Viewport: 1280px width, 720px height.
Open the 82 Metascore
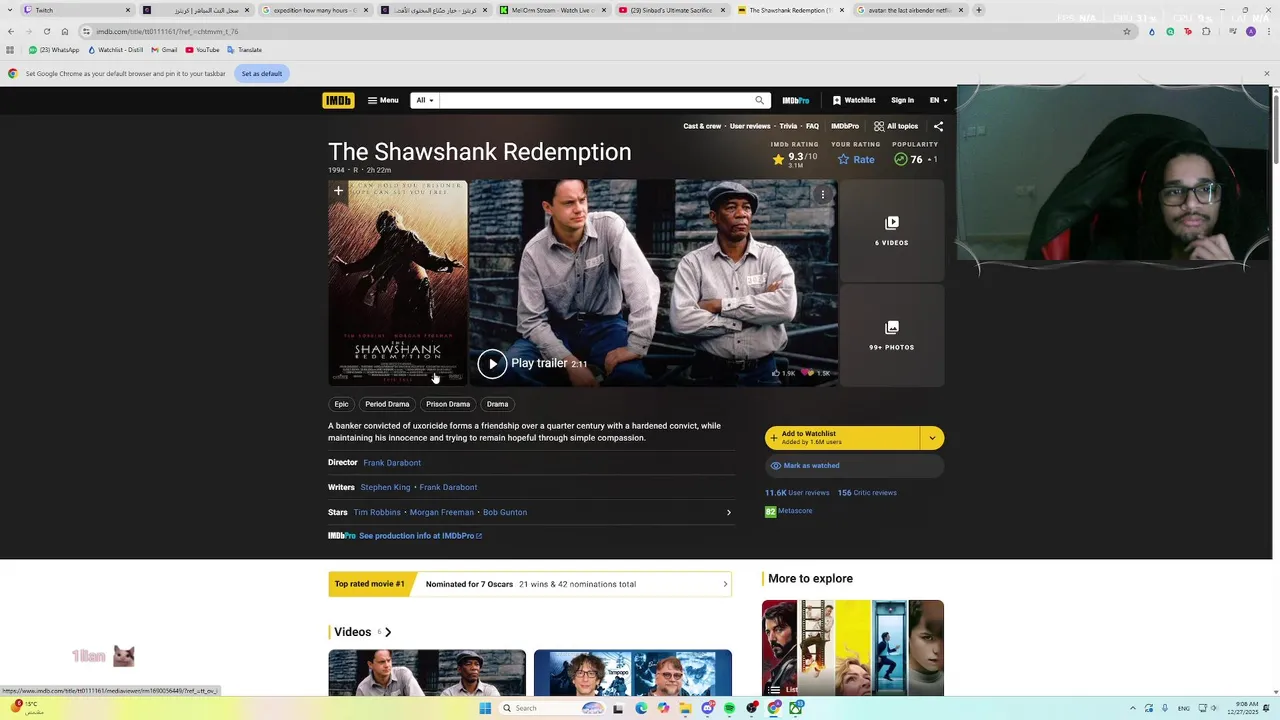(789, 511)
